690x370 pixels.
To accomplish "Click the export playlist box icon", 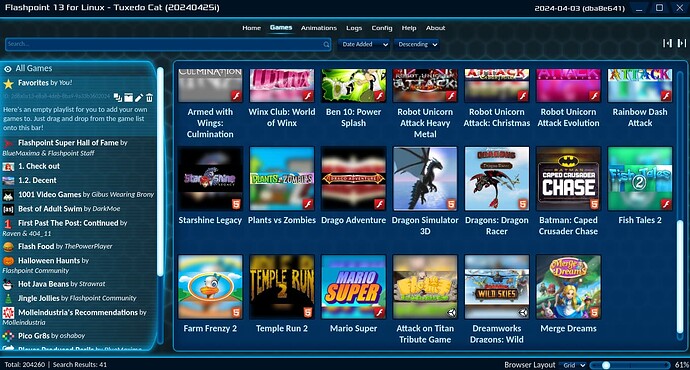I will coord(128,97).
